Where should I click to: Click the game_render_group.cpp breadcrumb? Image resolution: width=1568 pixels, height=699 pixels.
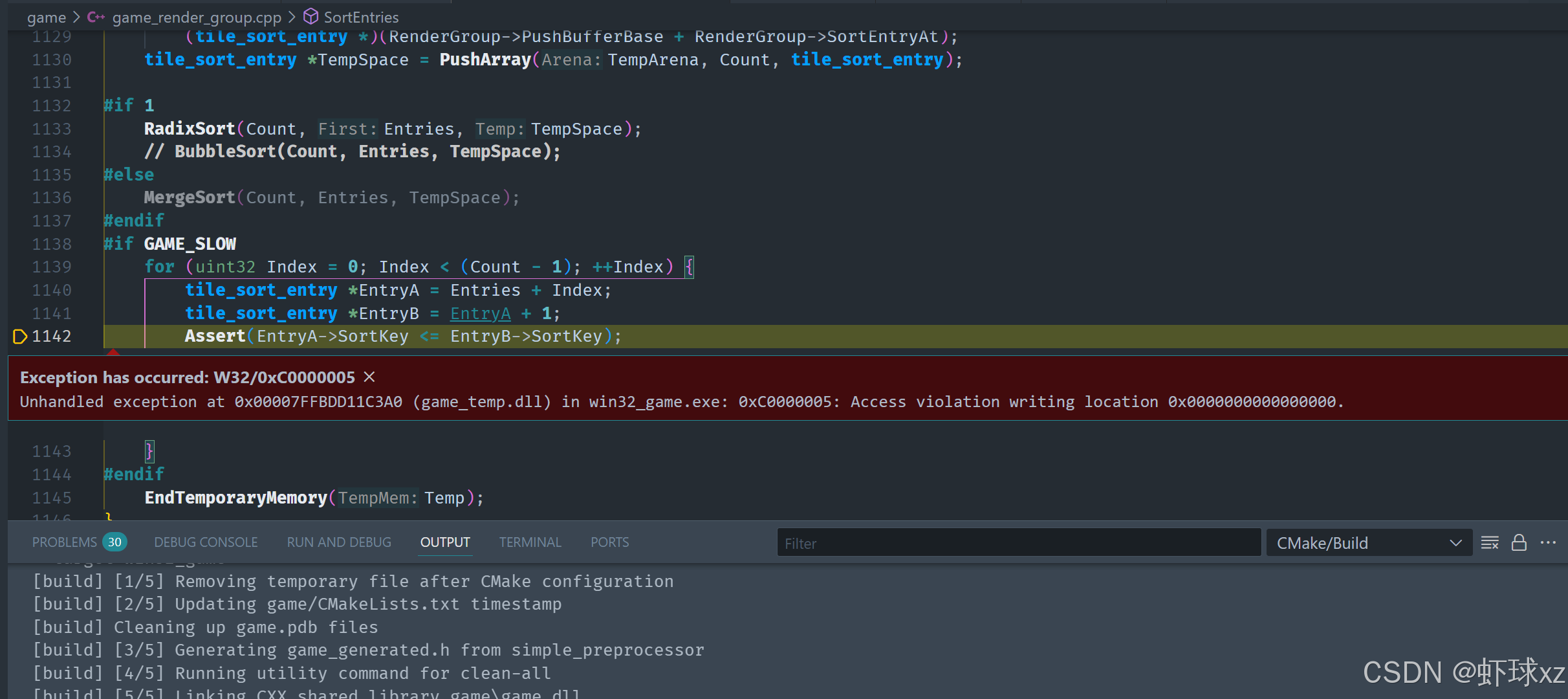197,17
